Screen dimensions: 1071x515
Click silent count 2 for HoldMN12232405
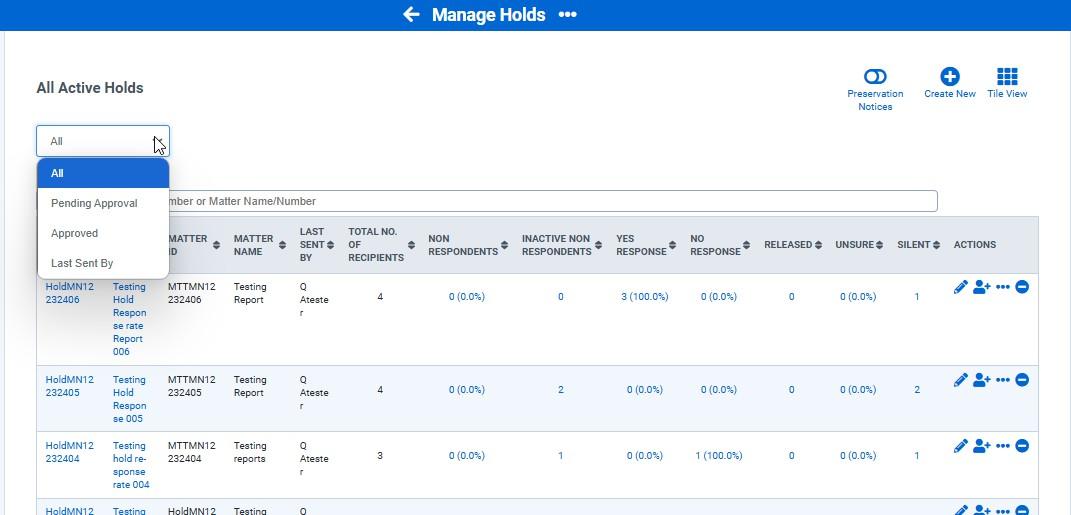coord(917,390)
